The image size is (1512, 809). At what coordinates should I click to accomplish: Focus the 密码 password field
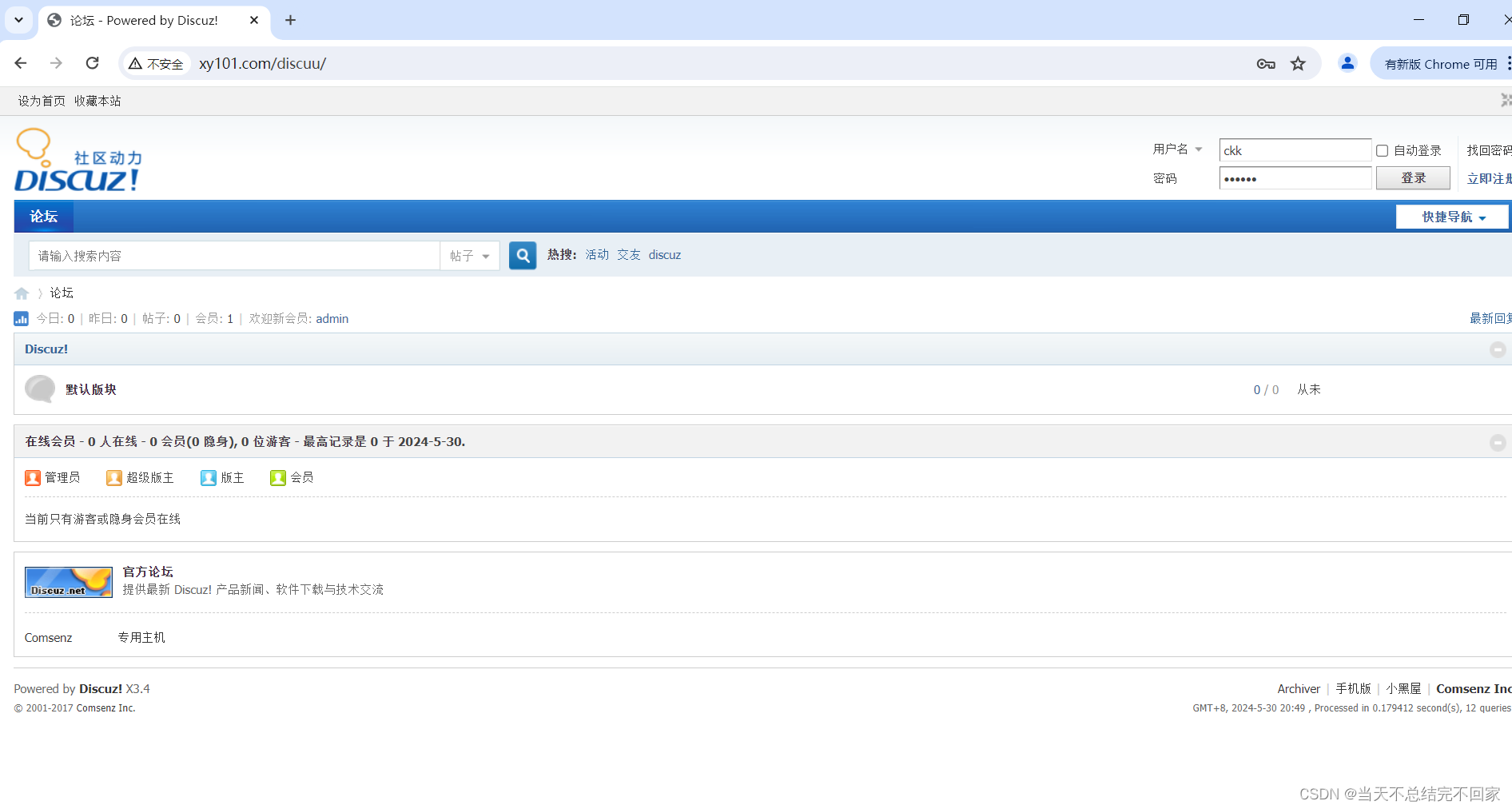(1295, 178)
